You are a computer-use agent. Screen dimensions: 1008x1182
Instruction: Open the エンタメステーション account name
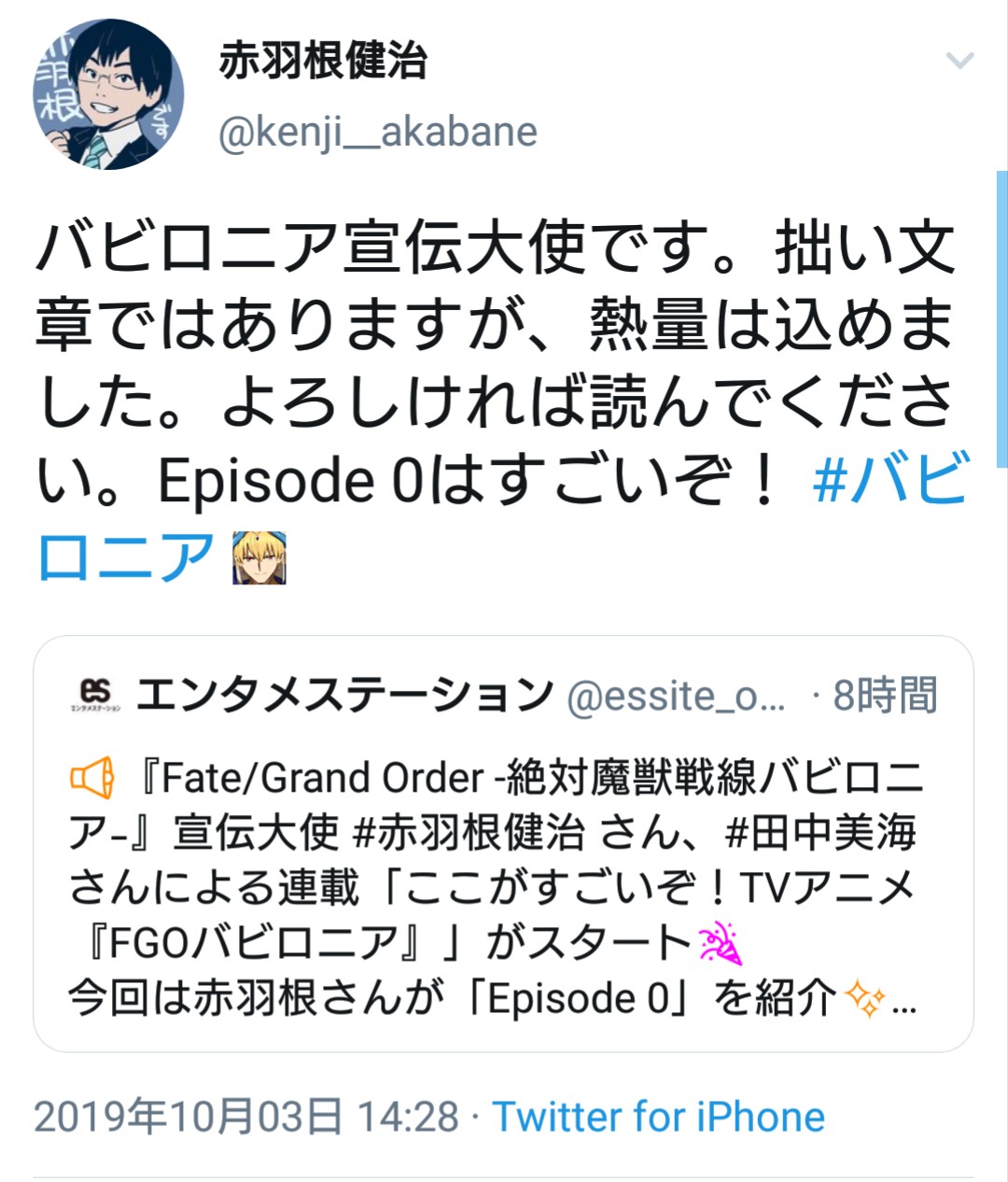pyautogui.click(x=345, y=696)
